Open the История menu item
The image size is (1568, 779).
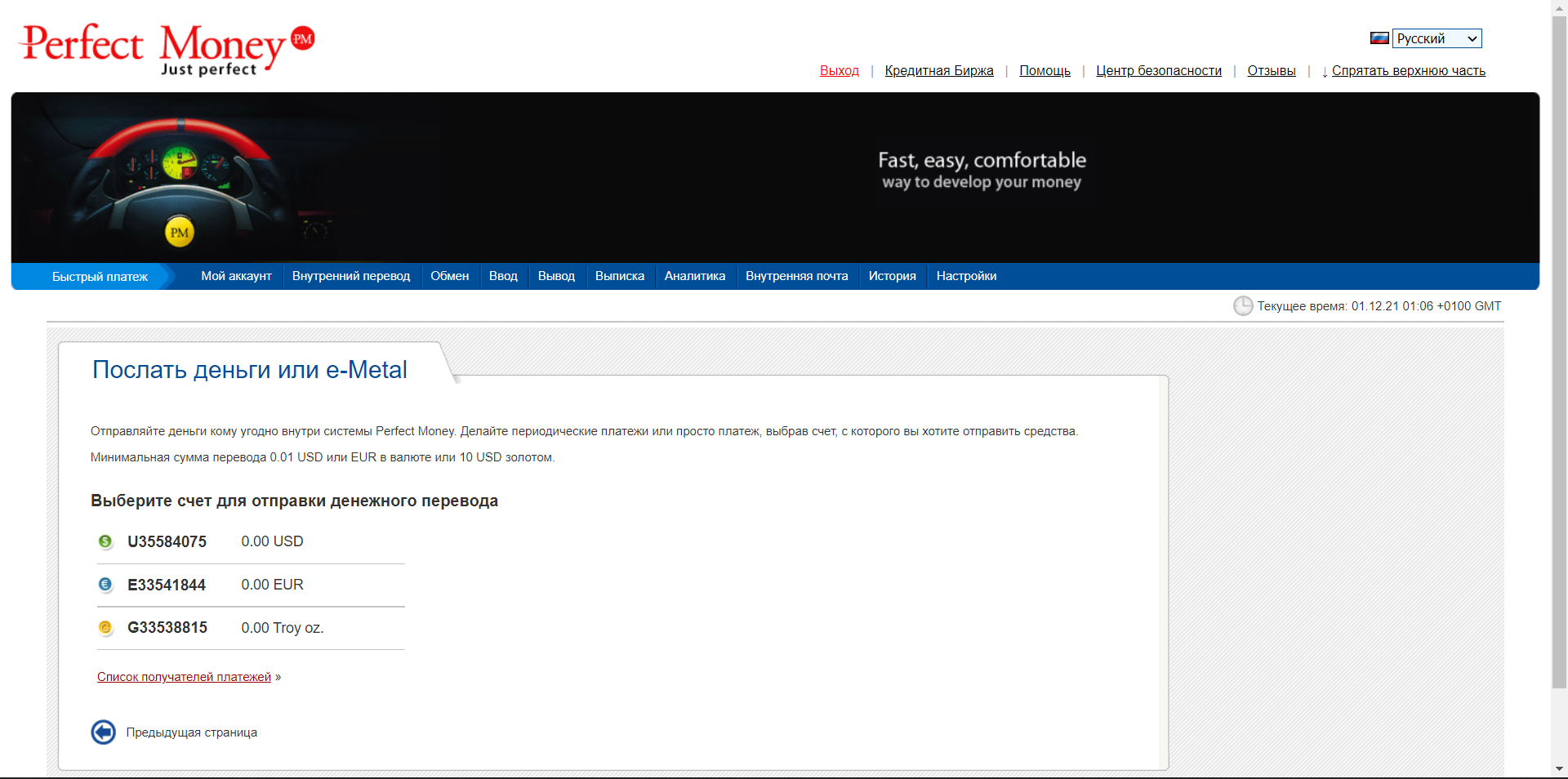(x=893, y=276)
